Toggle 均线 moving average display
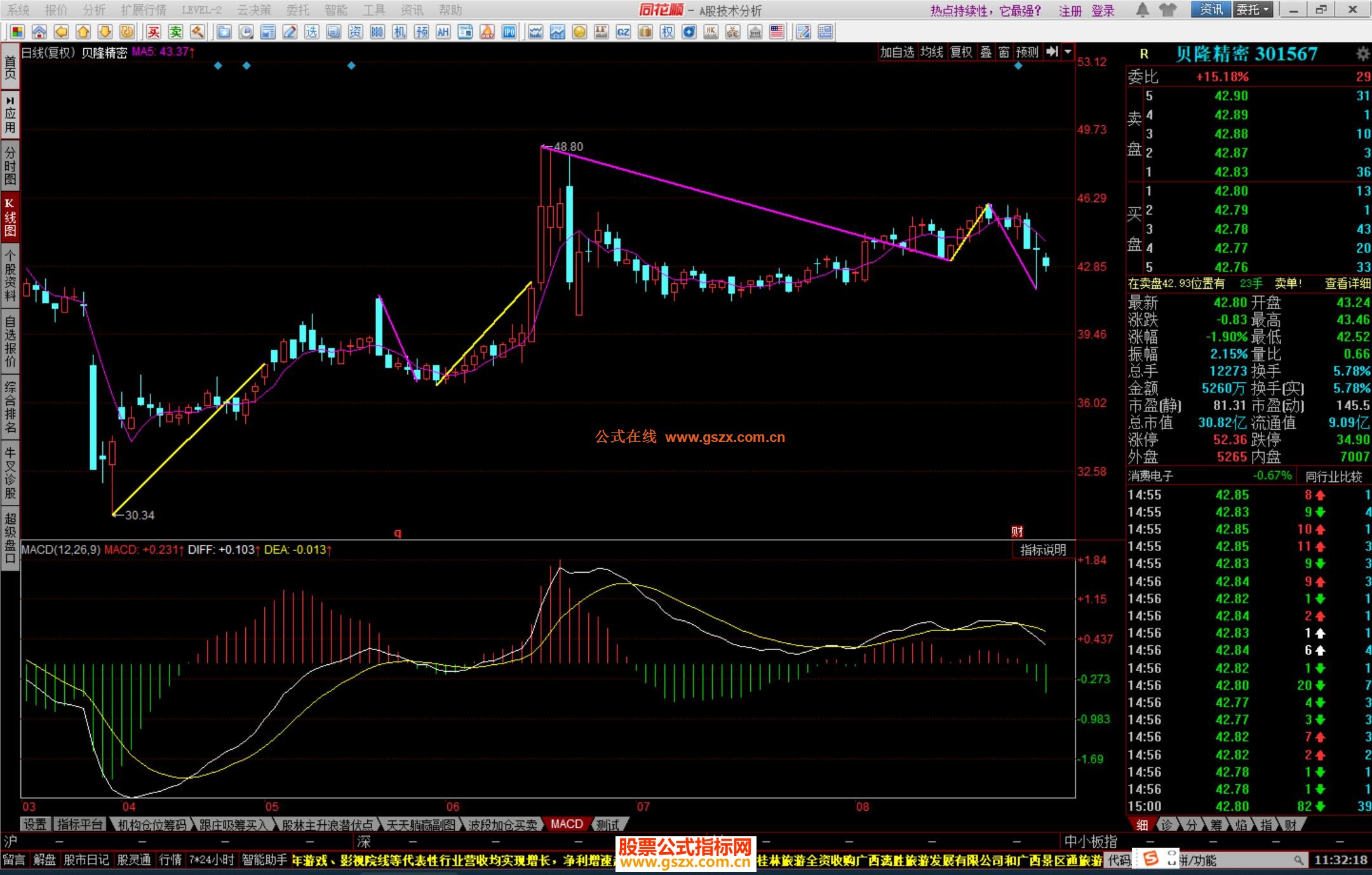1372x875 pixels. pos(932,52)
